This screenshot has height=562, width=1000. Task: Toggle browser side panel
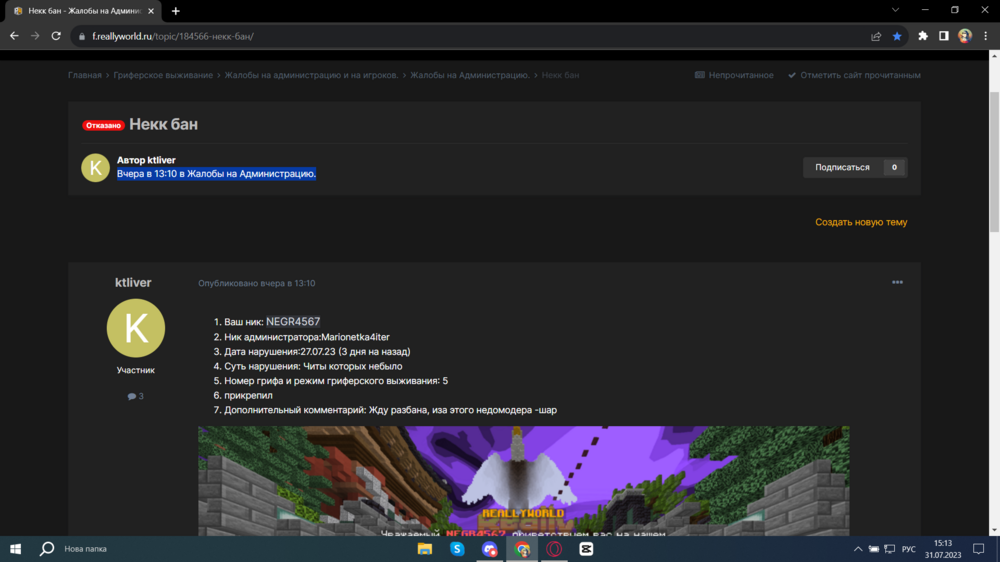point(944,36)
